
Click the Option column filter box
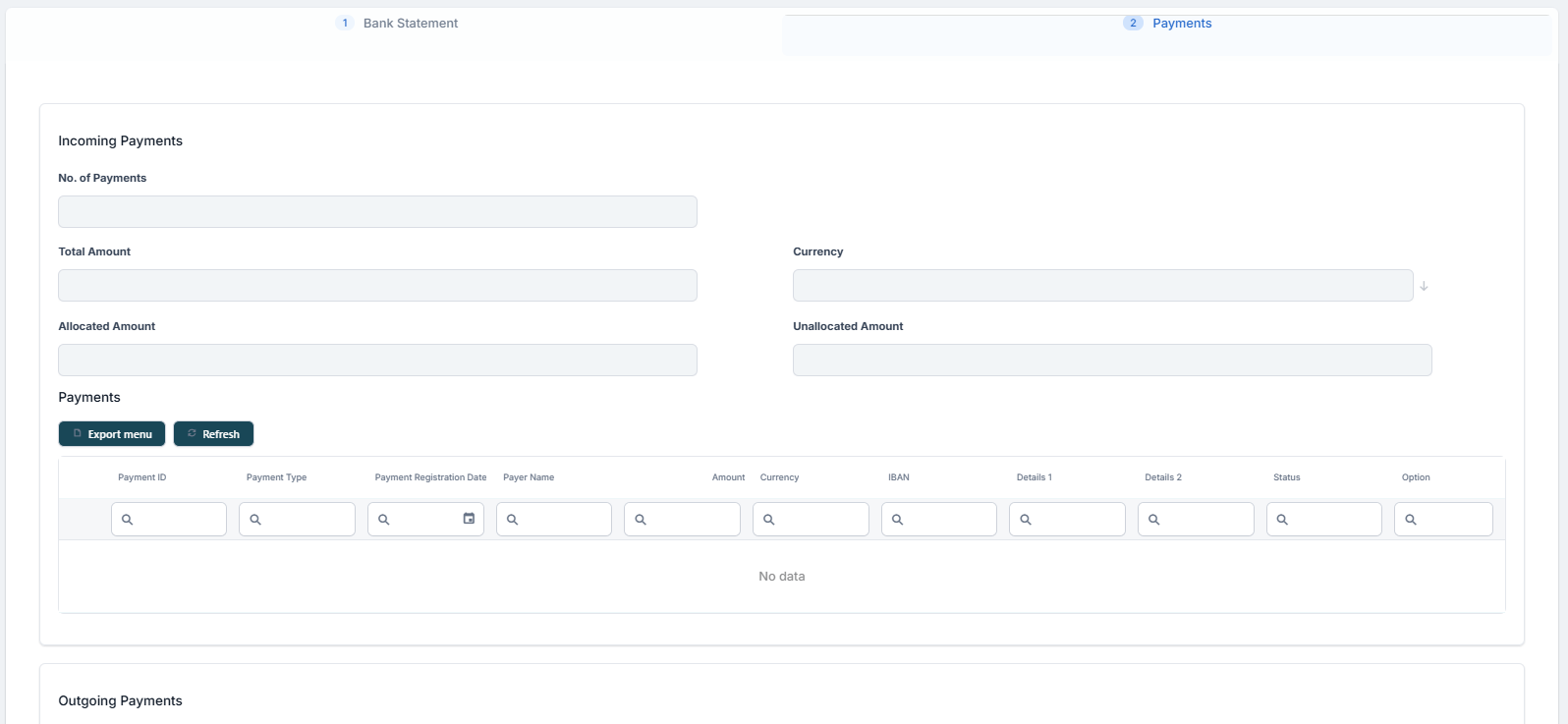click(1453, 520)
